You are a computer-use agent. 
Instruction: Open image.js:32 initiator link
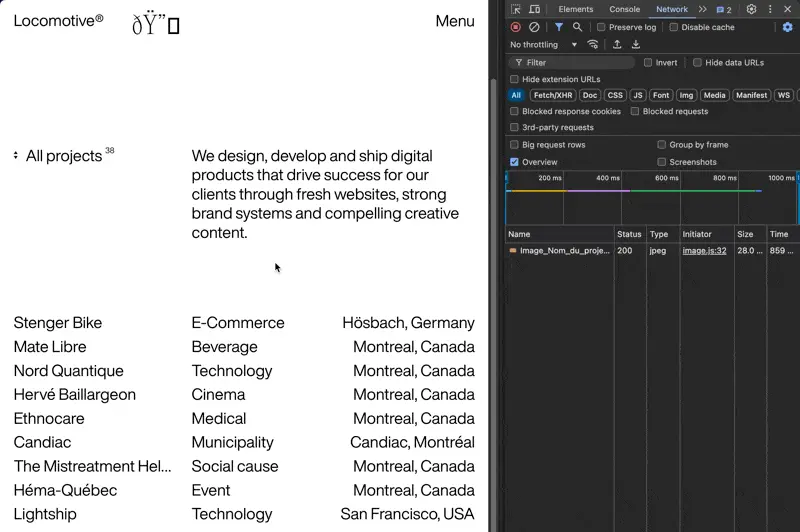704,250
